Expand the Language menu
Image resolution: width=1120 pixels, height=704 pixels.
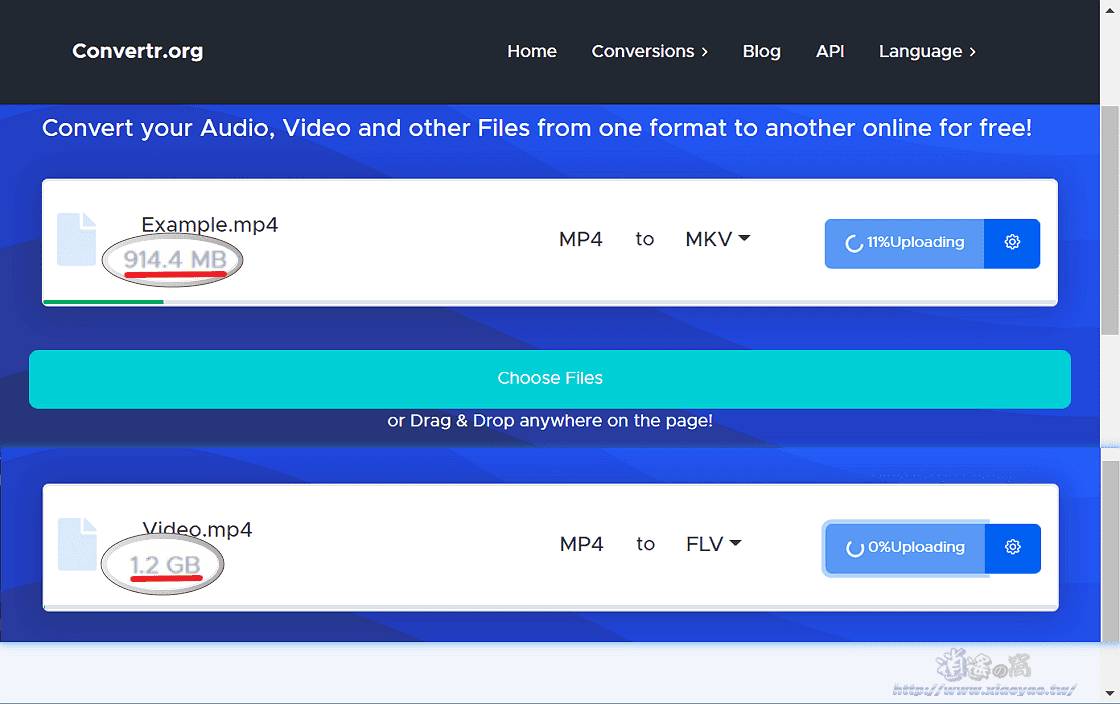(x=926, y=51)
